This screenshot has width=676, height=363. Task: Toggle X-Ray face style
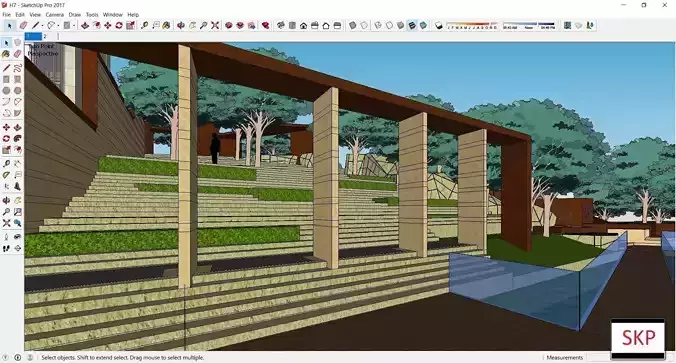click(353, 25)
